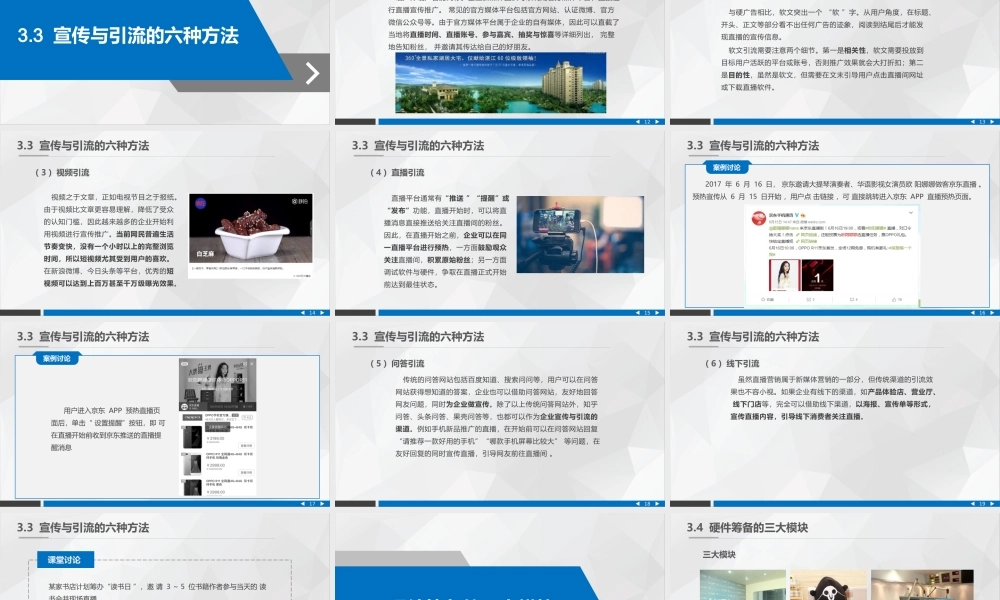
Task: Click the comment icon under the Weibo post
Action: click(853, 298)
